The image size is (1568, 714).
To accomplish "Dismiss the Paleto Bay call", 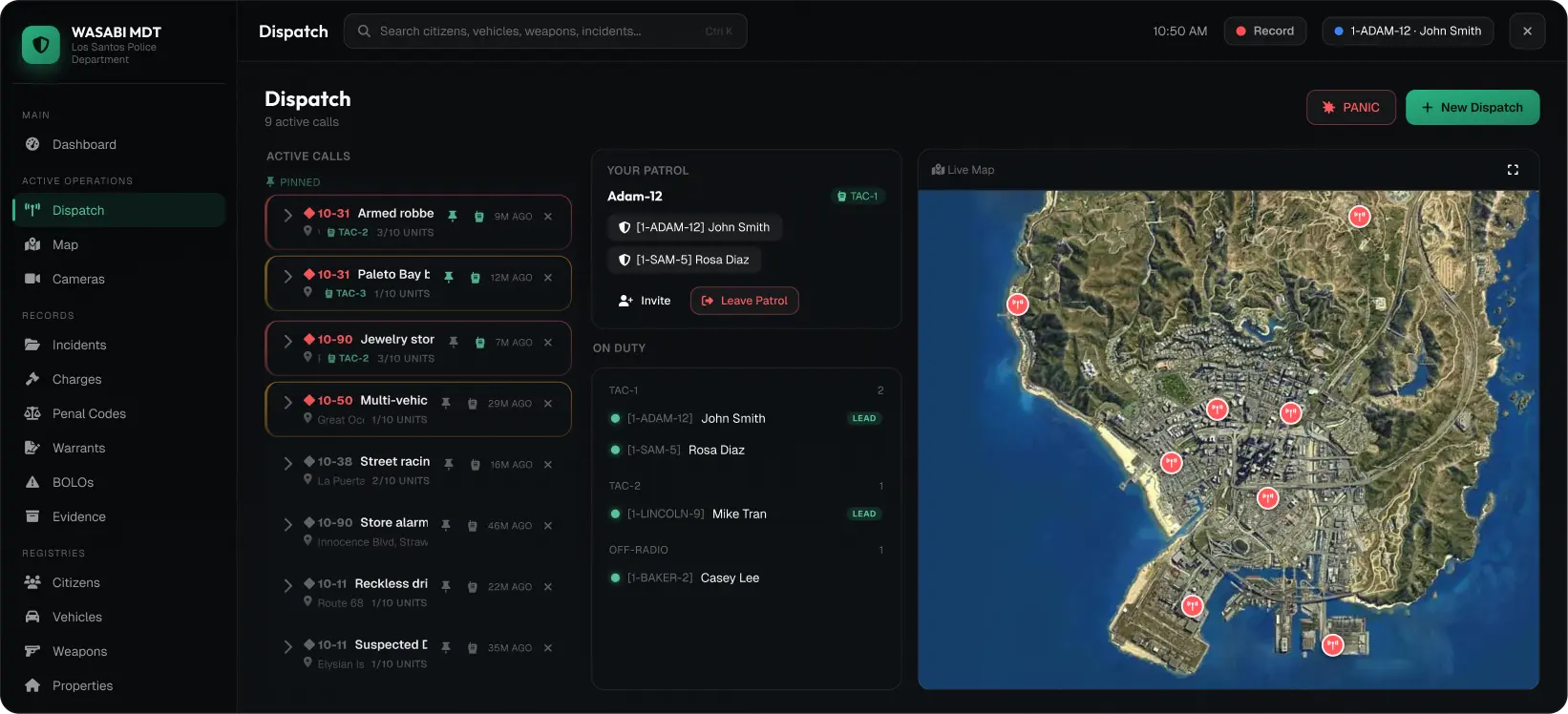I will (x=548, y=278).
